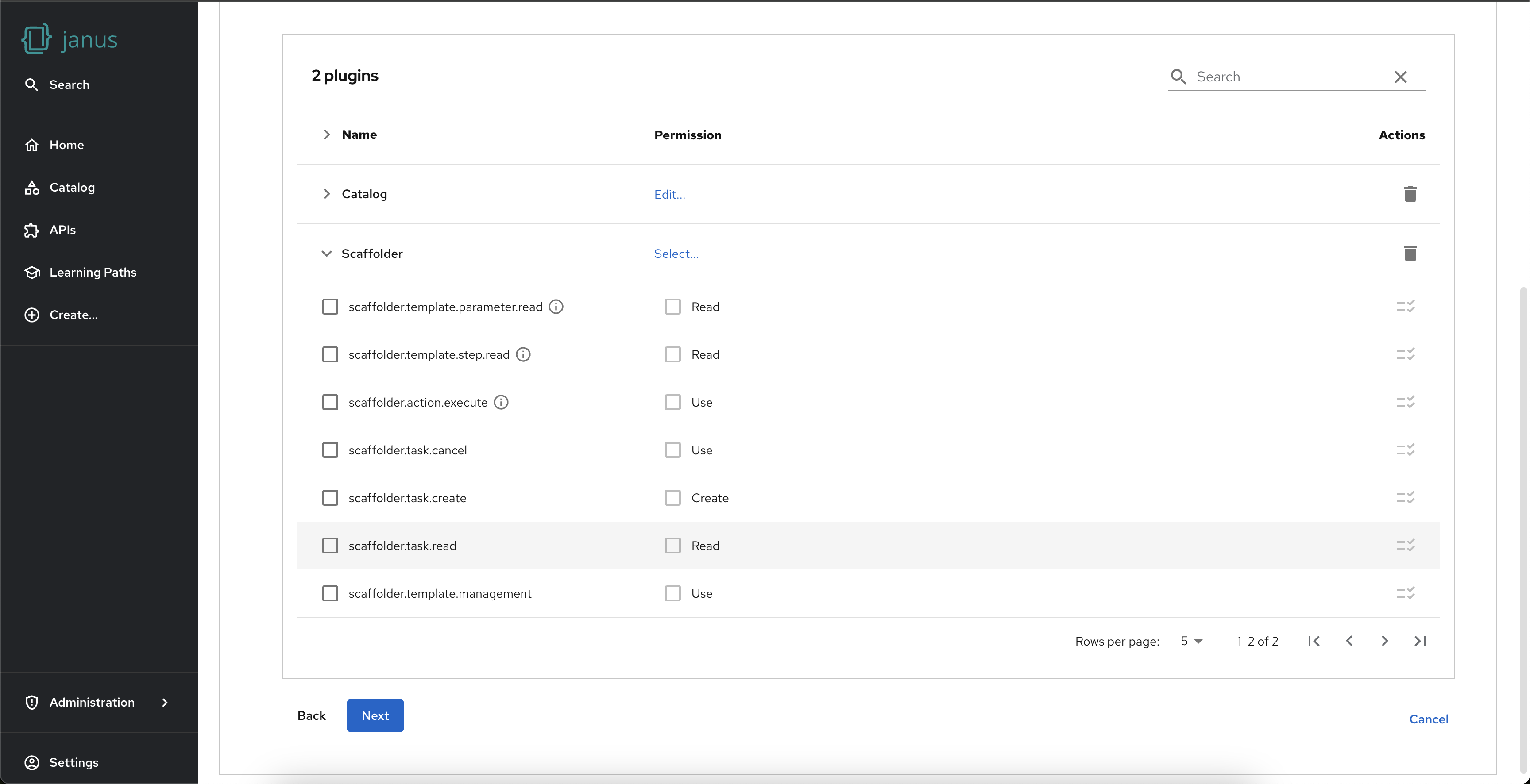Viewport: 1530px width, 784px height.
Task: Open Learning Paths in sidebar
Action: click(93, 273)
